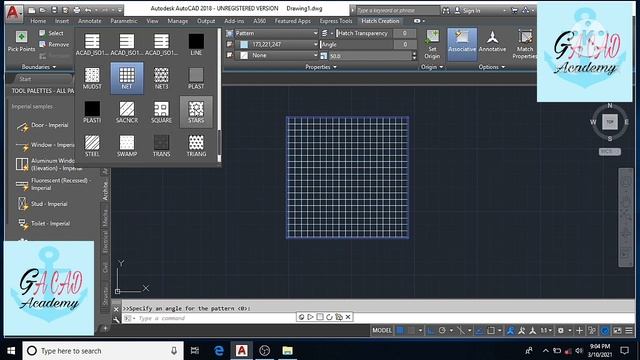The height and width of the screenshot is (360, 640).
Task: Open background color None dropdown
Action: point(276,55)
